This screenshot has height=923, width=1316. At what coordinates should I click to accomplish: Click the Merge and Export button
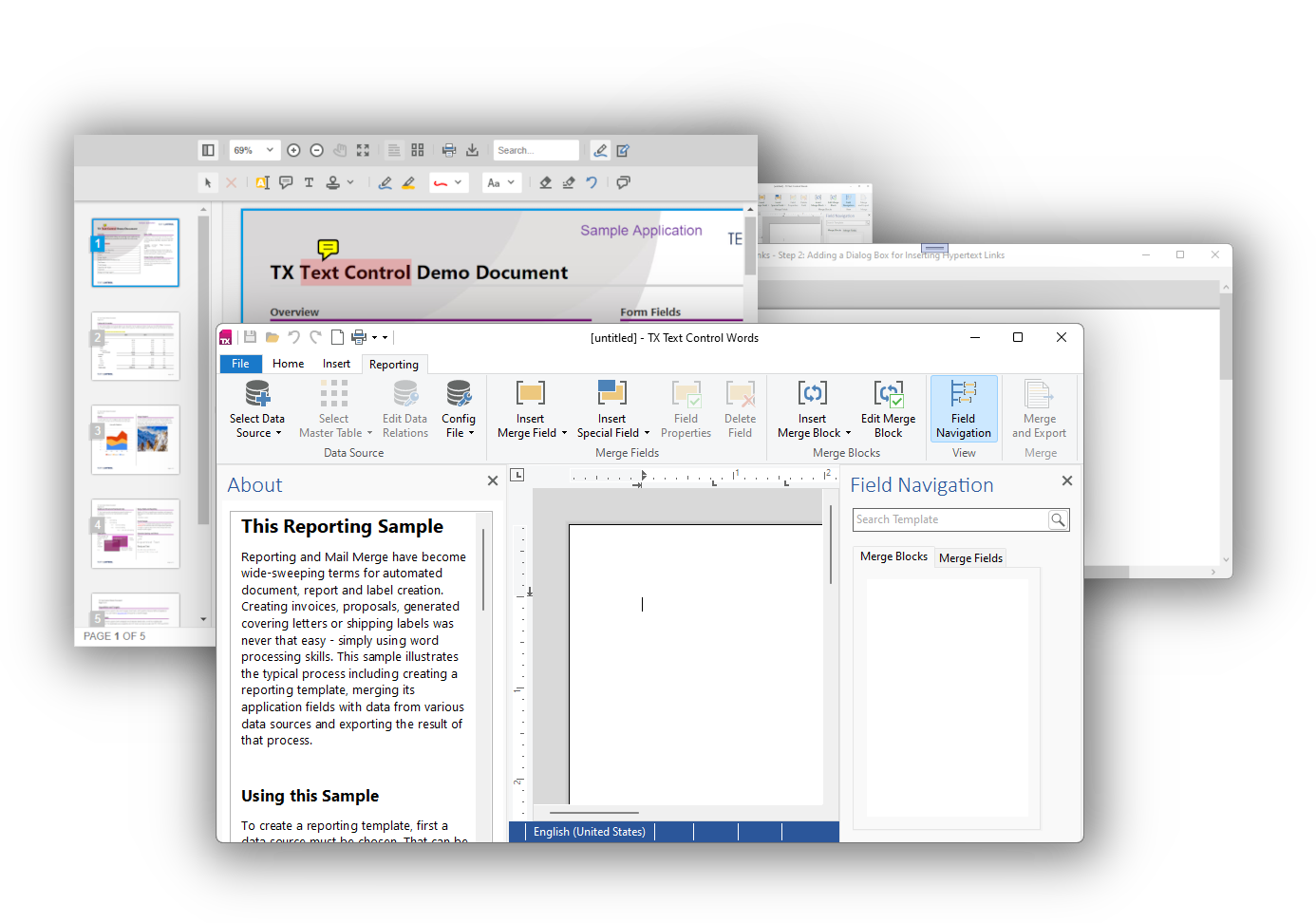coord(1040,409)
